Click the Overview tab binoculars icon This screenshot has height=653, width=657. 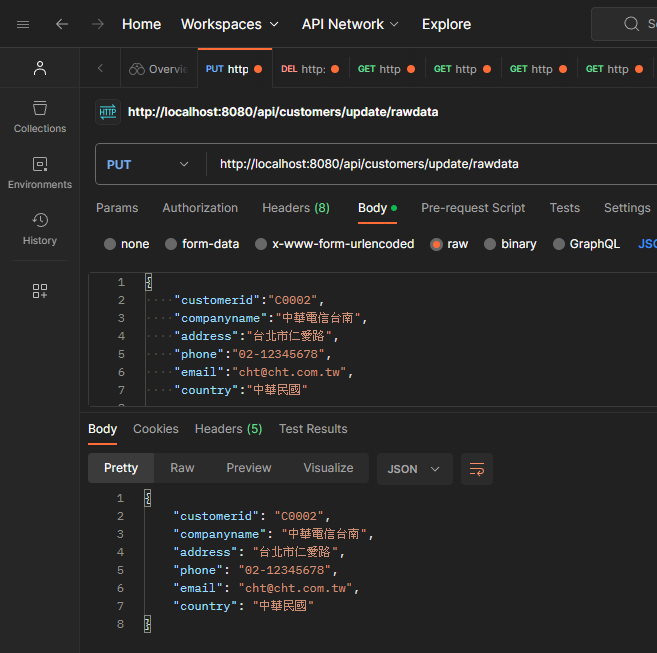tap(137, 69)
